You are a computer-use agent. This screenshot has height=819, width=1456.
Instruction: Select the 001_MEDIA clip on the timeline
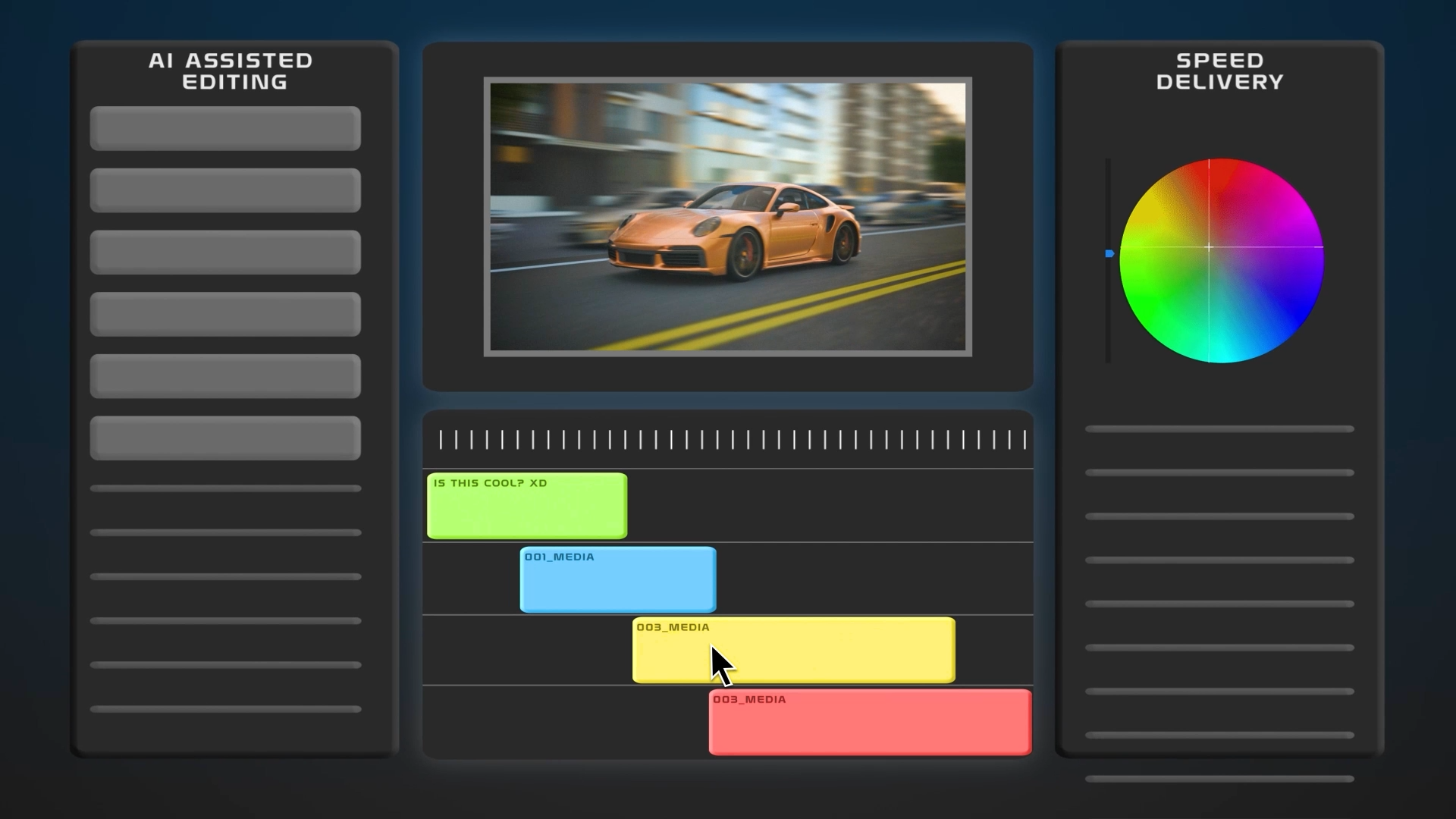tap(617, 579)
